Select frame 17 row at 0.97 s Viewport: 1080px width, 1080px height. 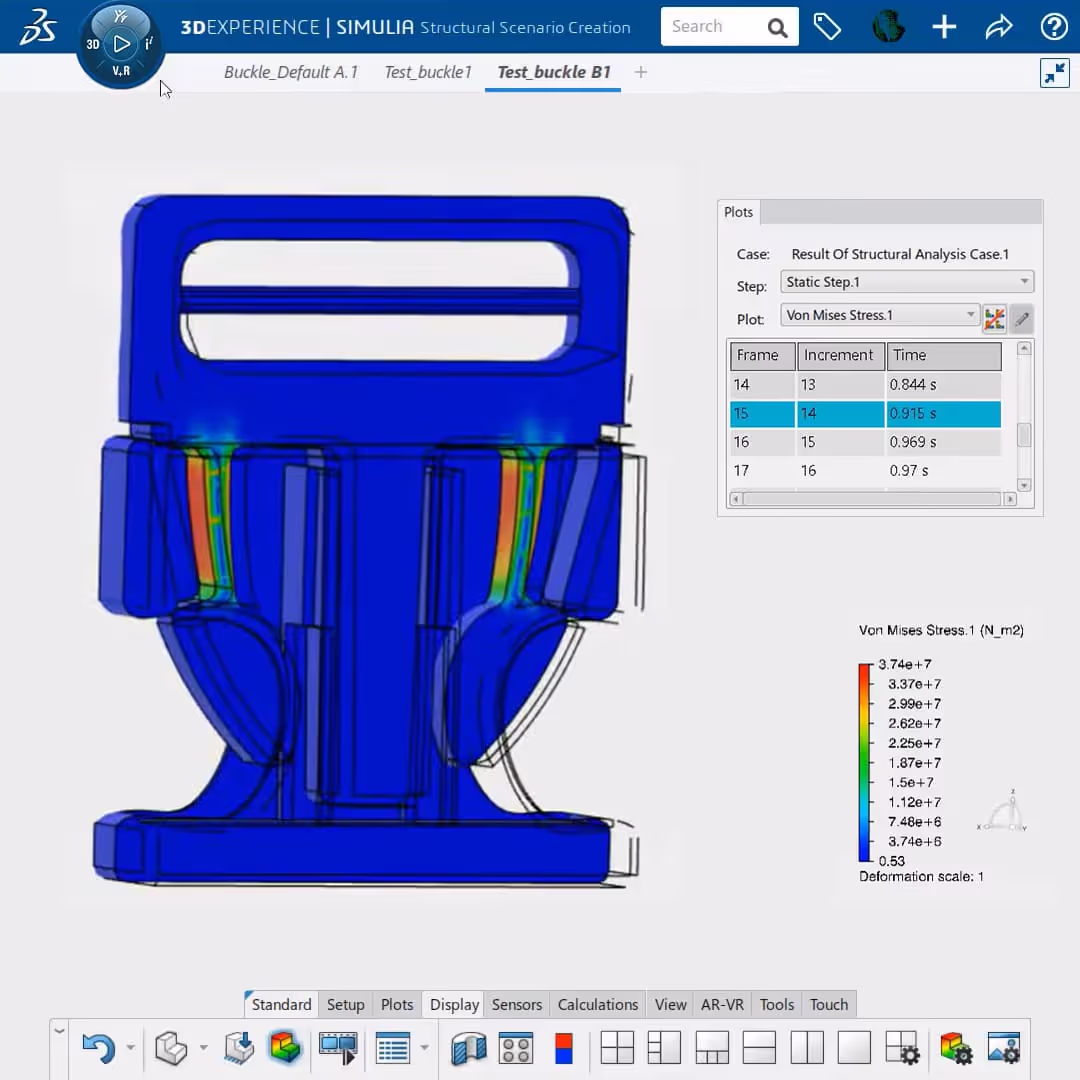865,470
